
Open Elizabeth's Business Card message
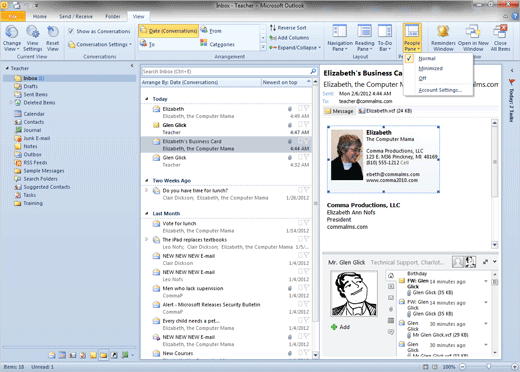[x=227, y=145]
